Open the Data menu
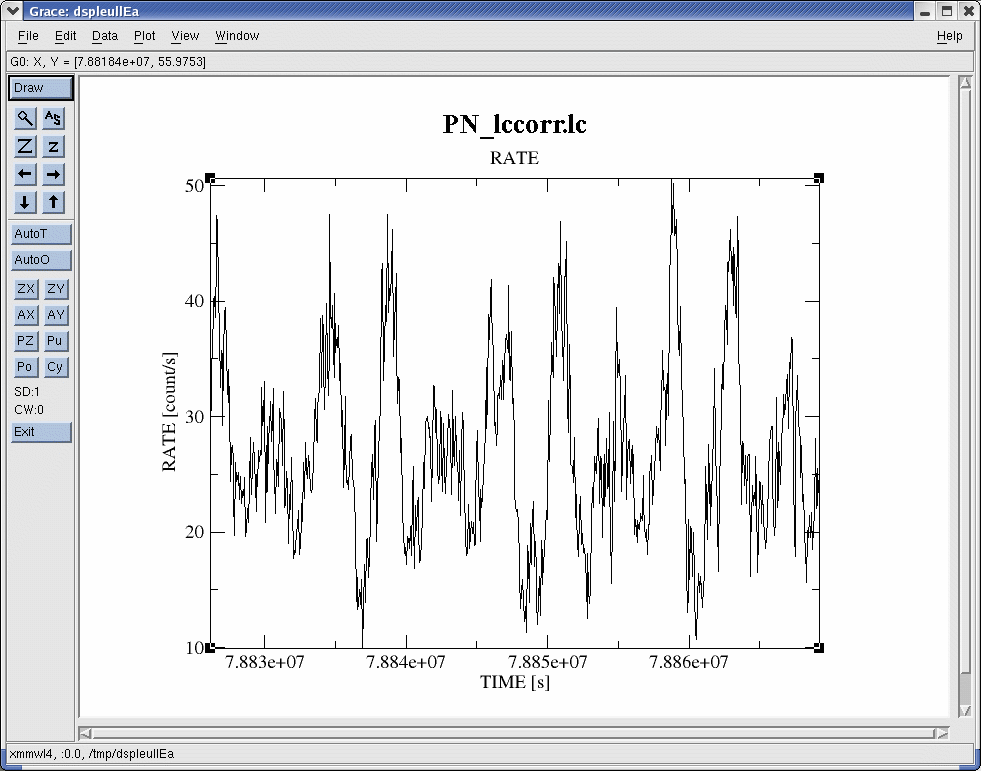 [x=105, y=36]
